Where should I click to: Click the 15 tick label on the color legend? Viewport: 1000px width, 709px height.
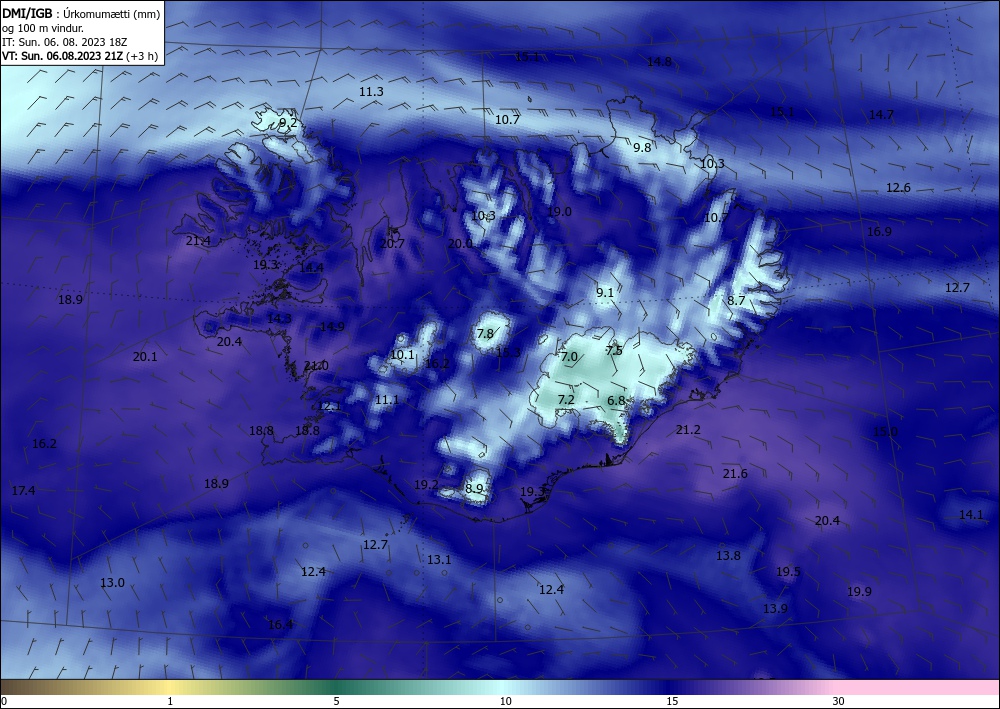[x=672, y=702]
